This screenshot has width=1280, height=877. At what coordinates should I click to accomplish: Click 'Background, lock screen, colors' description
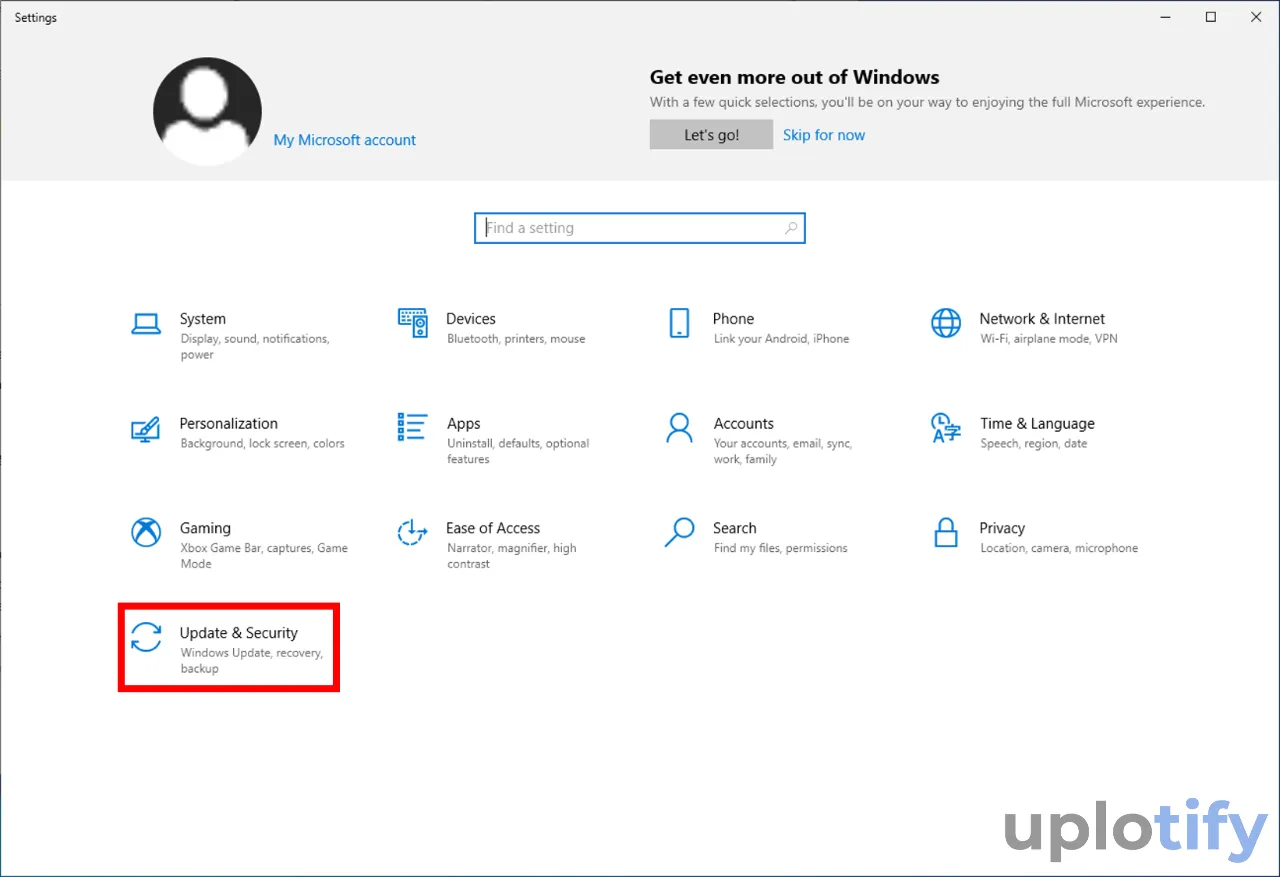(x=263, y=444)
